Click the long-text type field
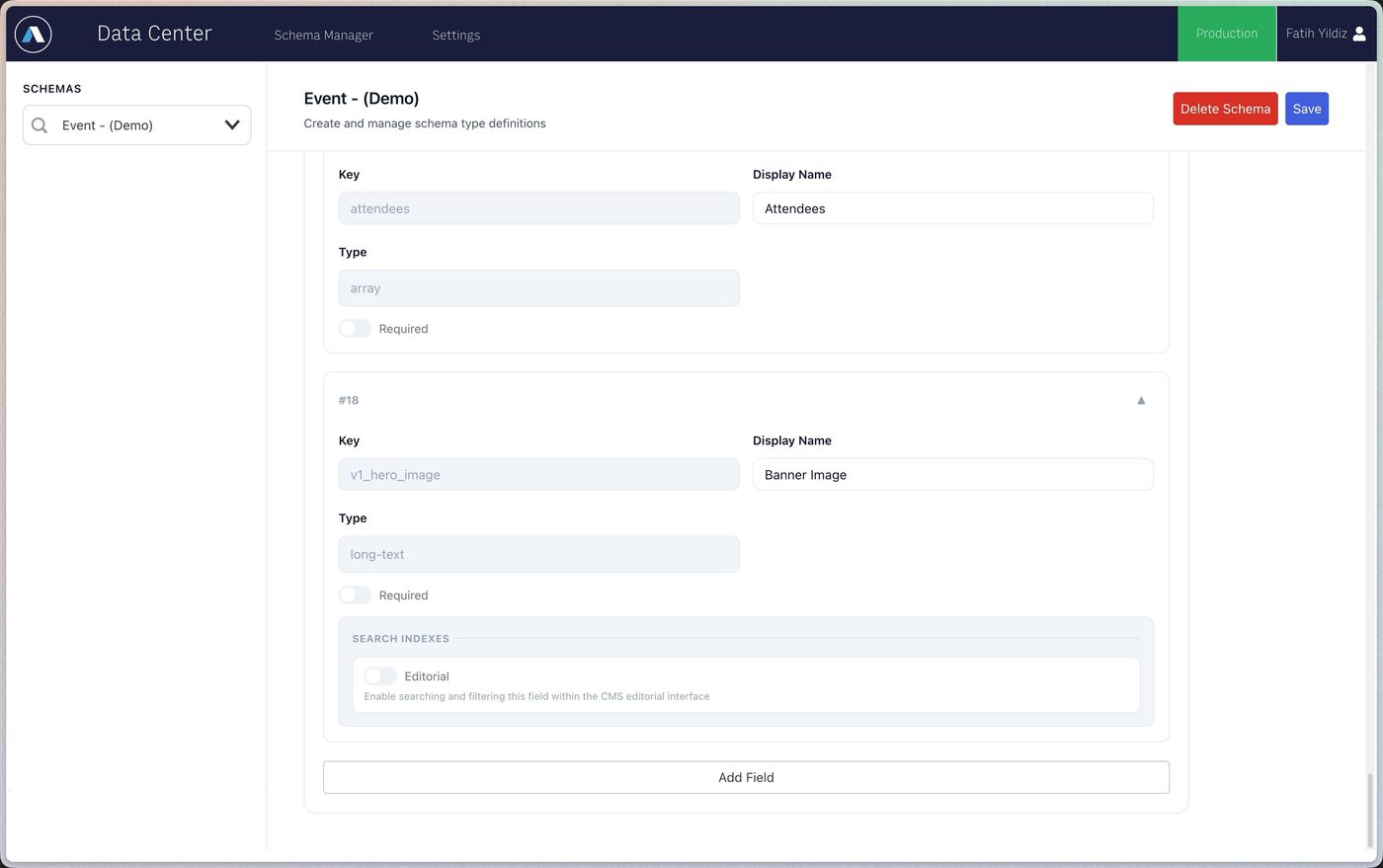Screen dimensions: 1383x868 point(538,555)
